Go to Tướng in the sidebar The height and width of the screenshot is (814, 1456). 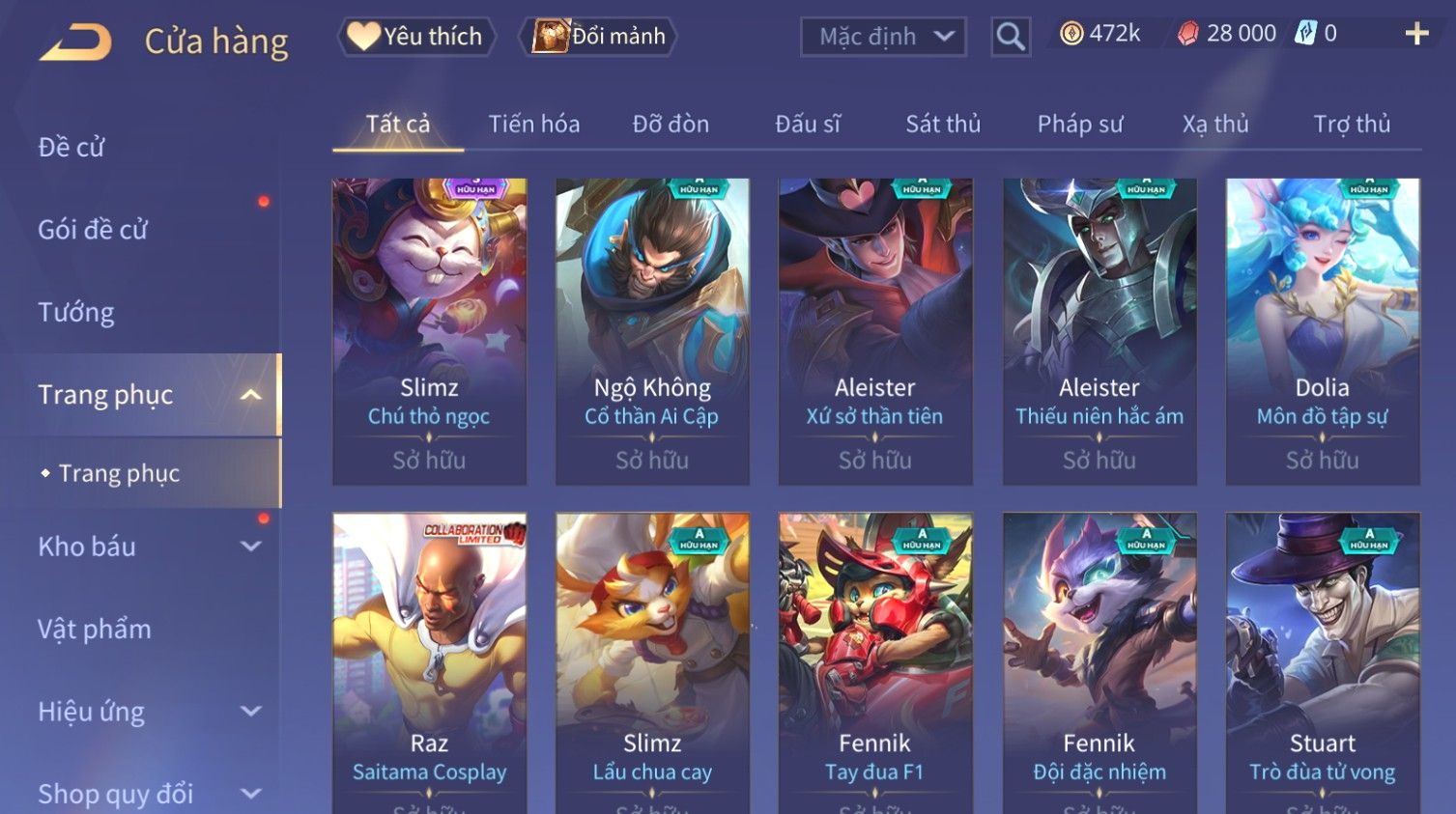pos(76,313)
